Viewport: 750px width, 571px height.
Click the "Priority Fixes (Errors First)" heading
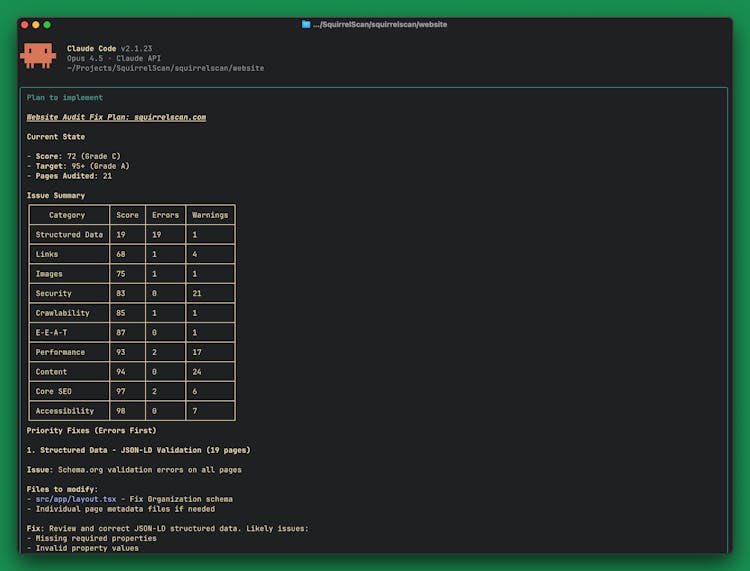point(91,430)
